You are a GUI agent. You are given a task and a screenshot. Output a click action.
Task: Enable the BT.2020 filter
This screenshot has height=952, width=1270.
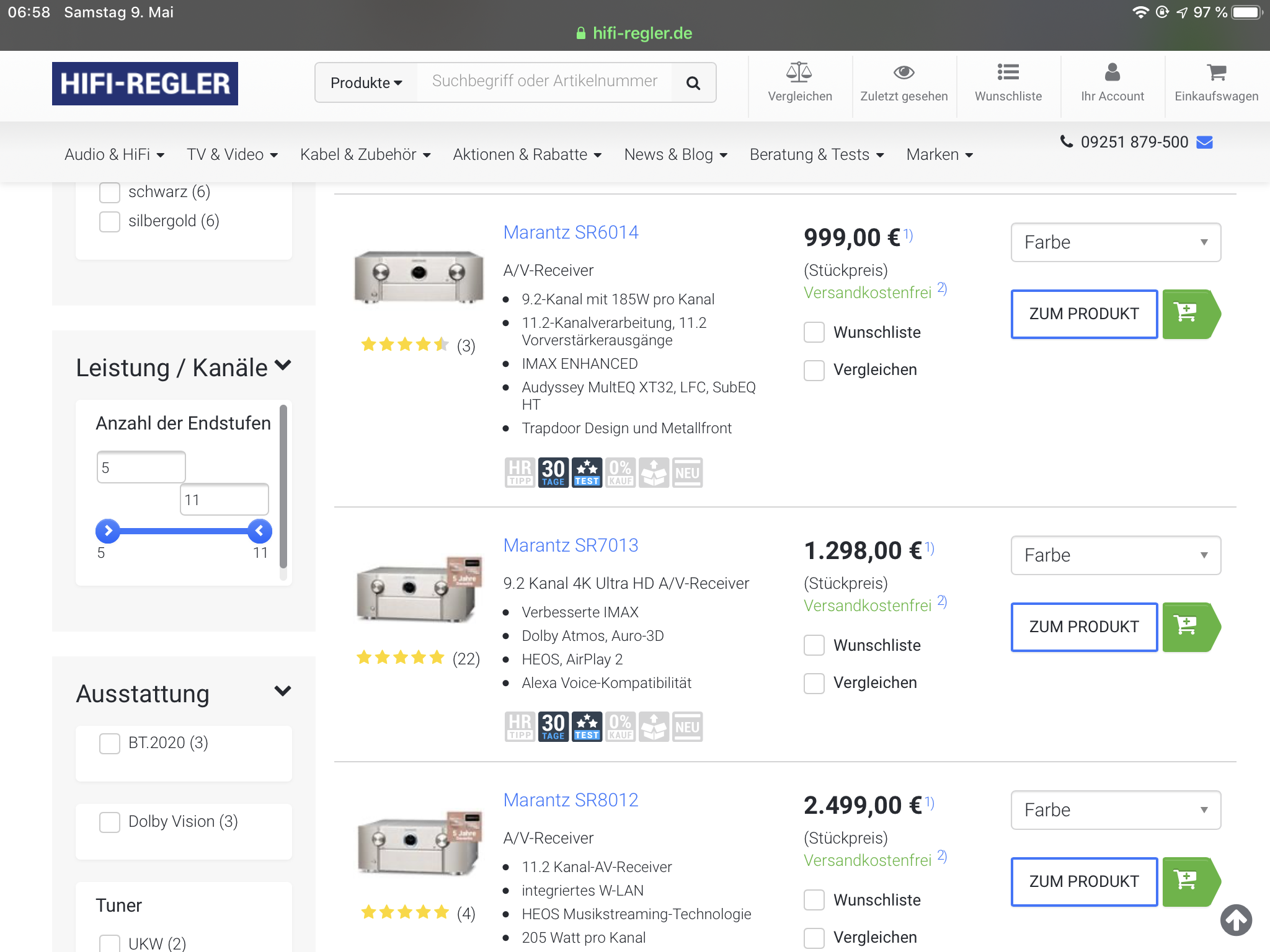click(x=110, y=743)
